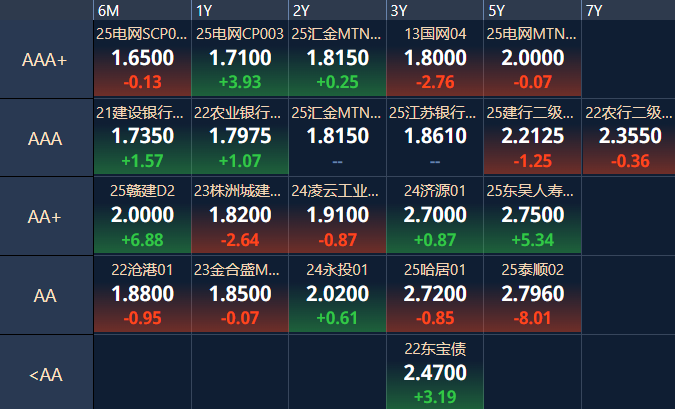Open the 22东宝债 bond cell
Screen dimensions: 675x409
435,374
